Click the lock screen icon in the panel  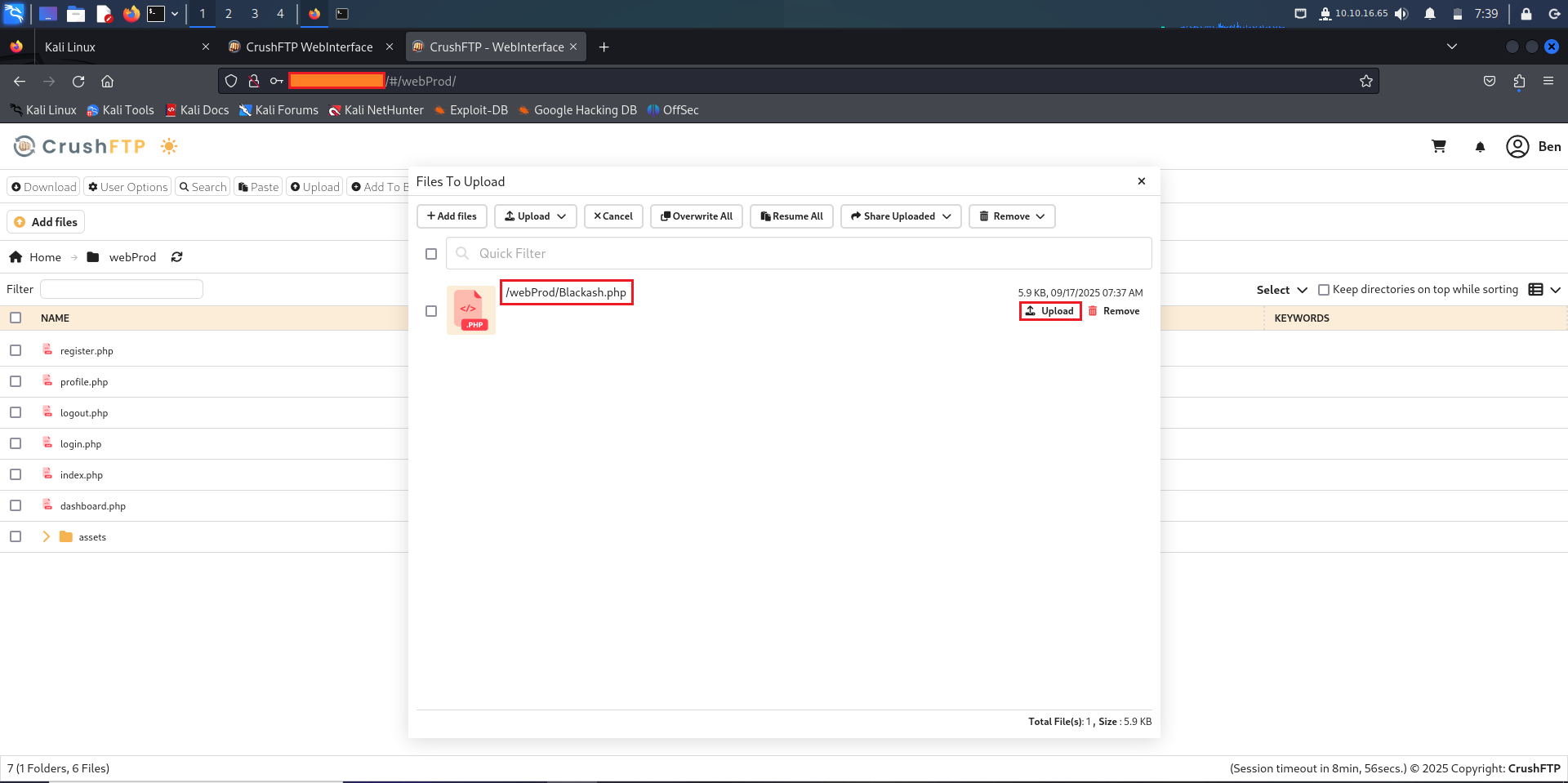point(1526,13)
